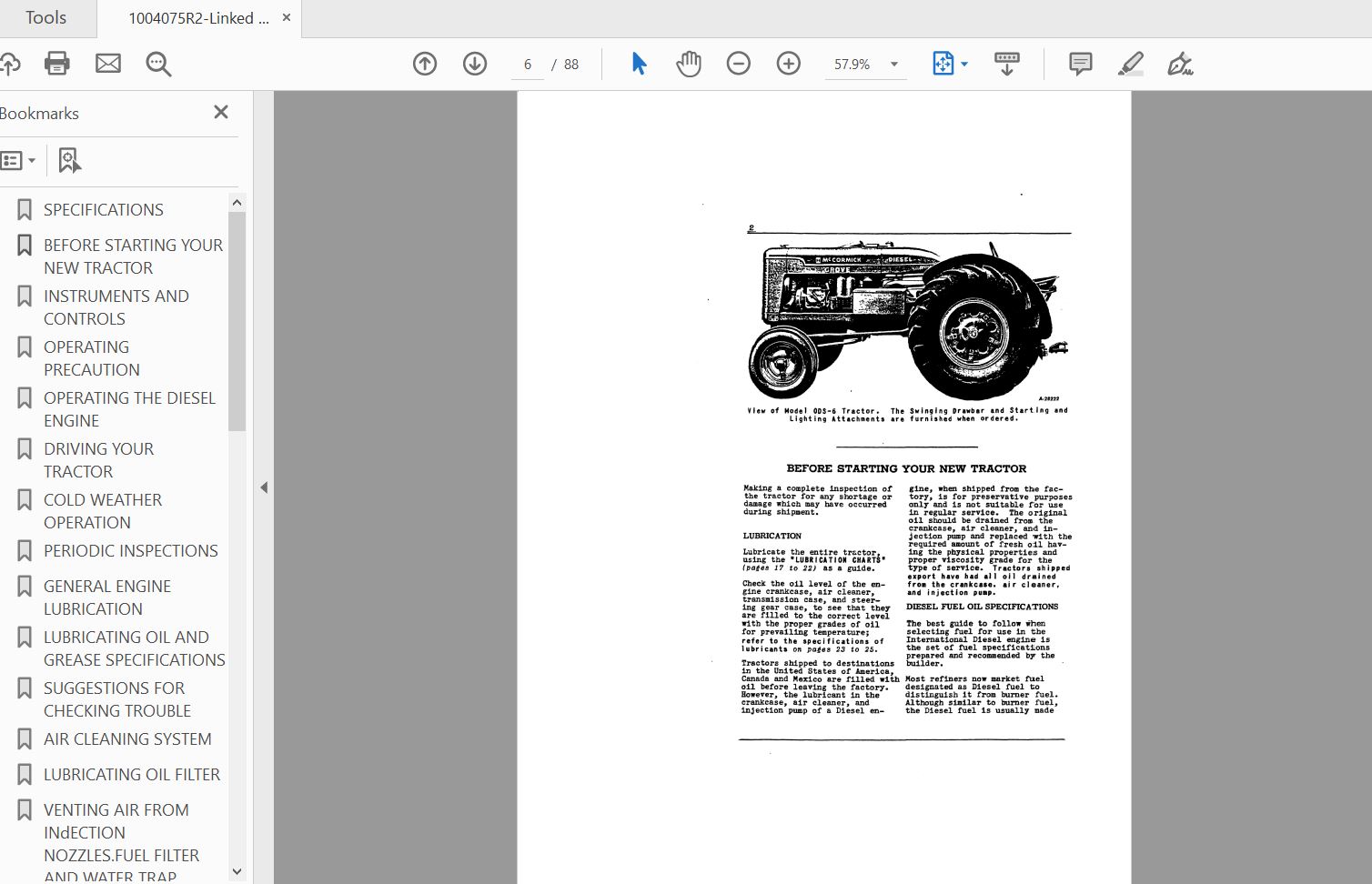Open COLD WEATHER OPERATION bookmark
This screenshot has height=884, width=1372.
pos(103,511)
